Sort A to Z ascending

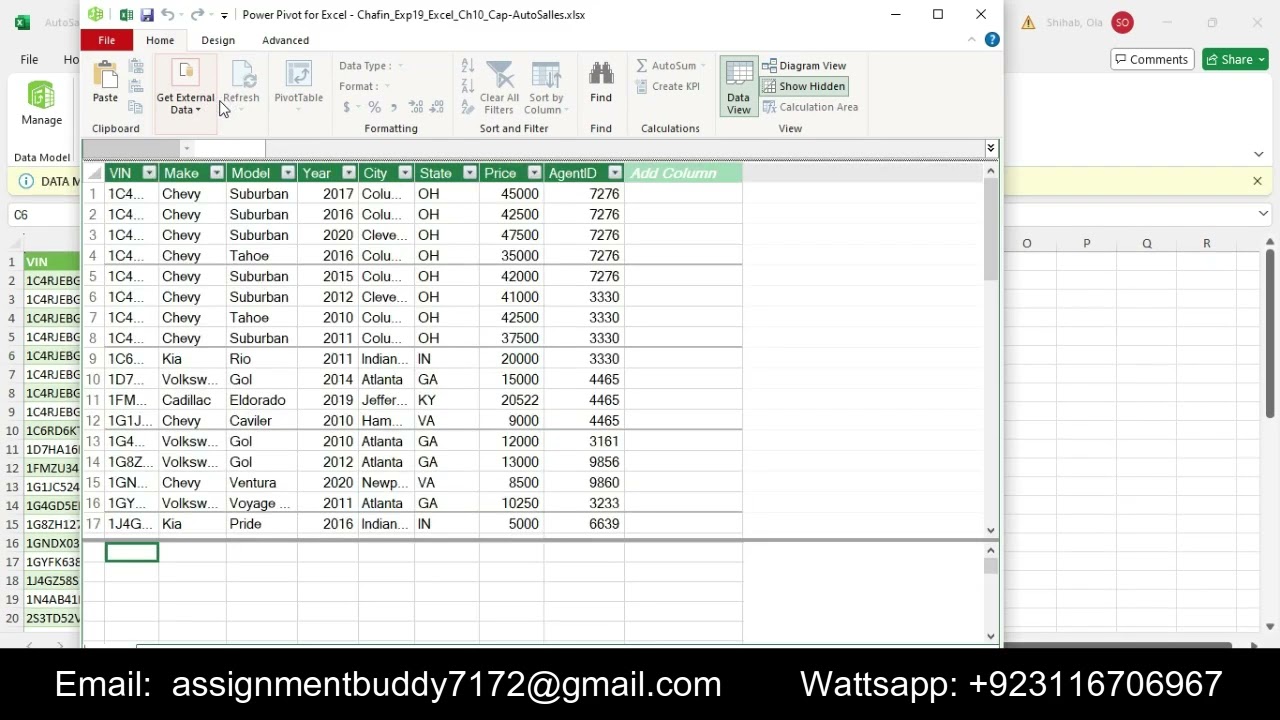tap(467, 66)
